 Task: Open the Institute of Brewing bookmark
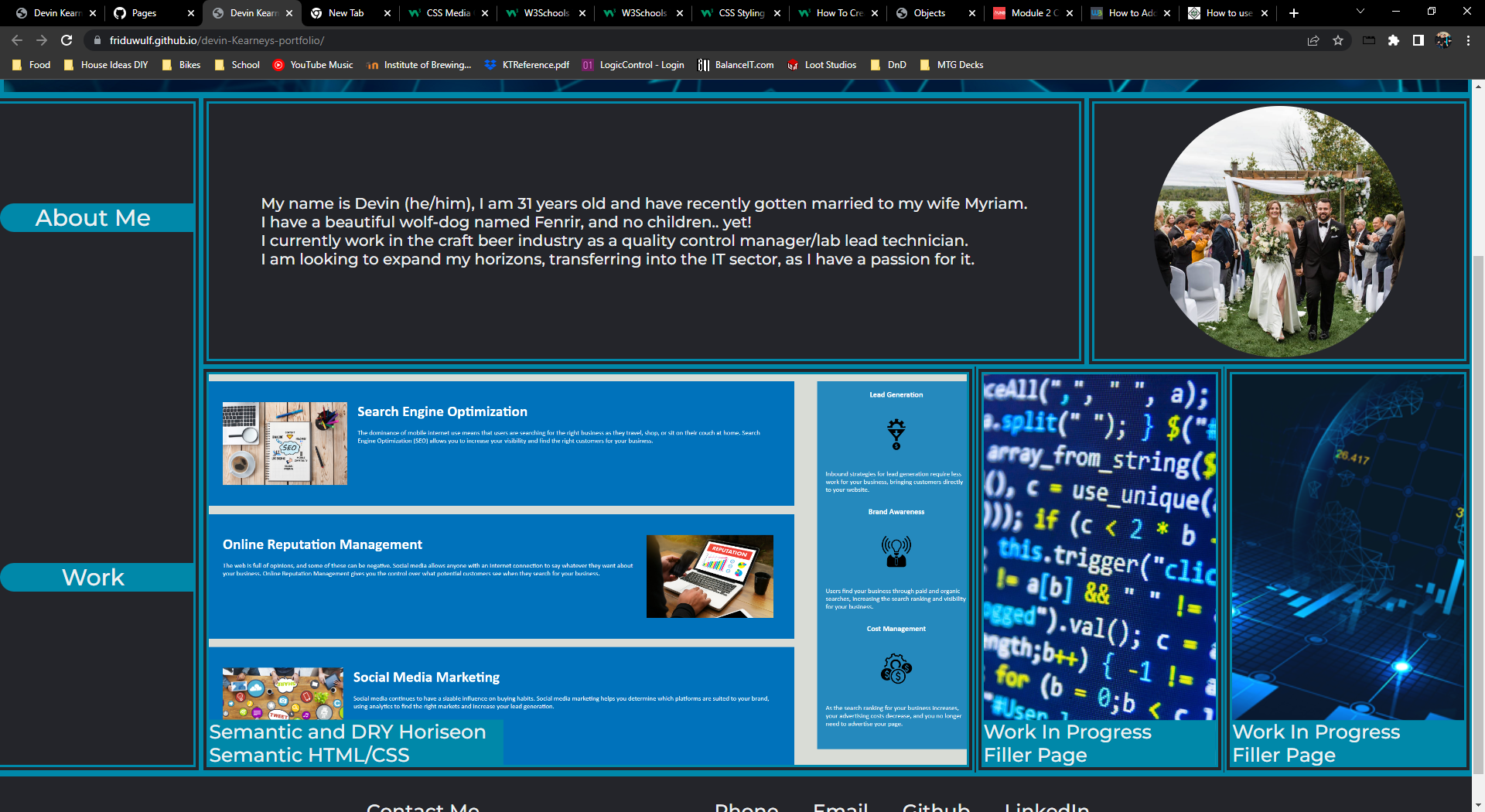pyautogui.click(x=418, y=65)
